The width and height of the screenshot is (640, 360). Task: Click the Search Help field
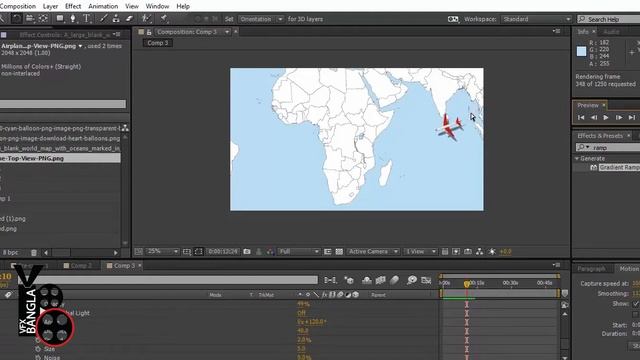(x=609, y=19)
